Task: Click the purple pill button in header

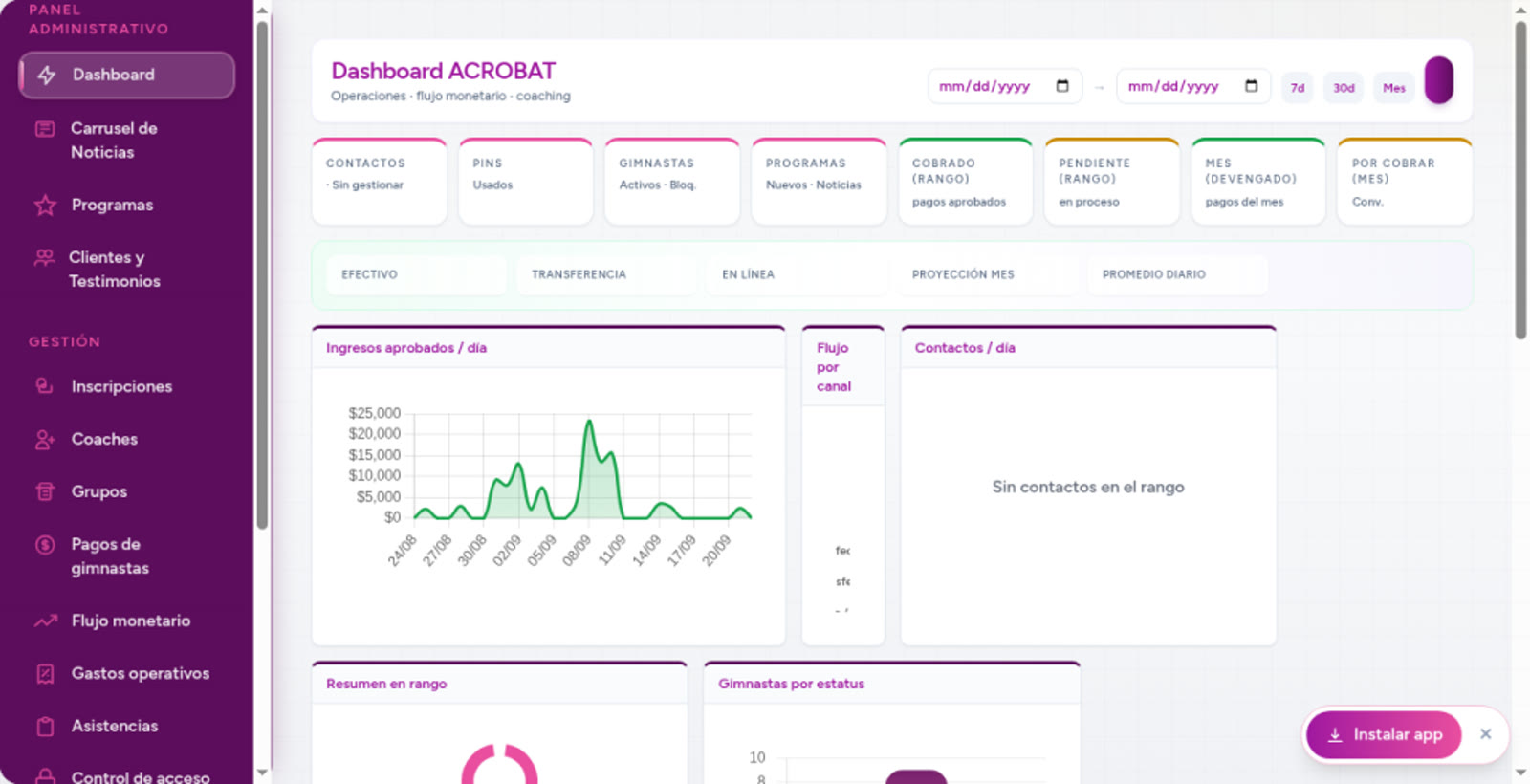Action: pos(1439,80)
